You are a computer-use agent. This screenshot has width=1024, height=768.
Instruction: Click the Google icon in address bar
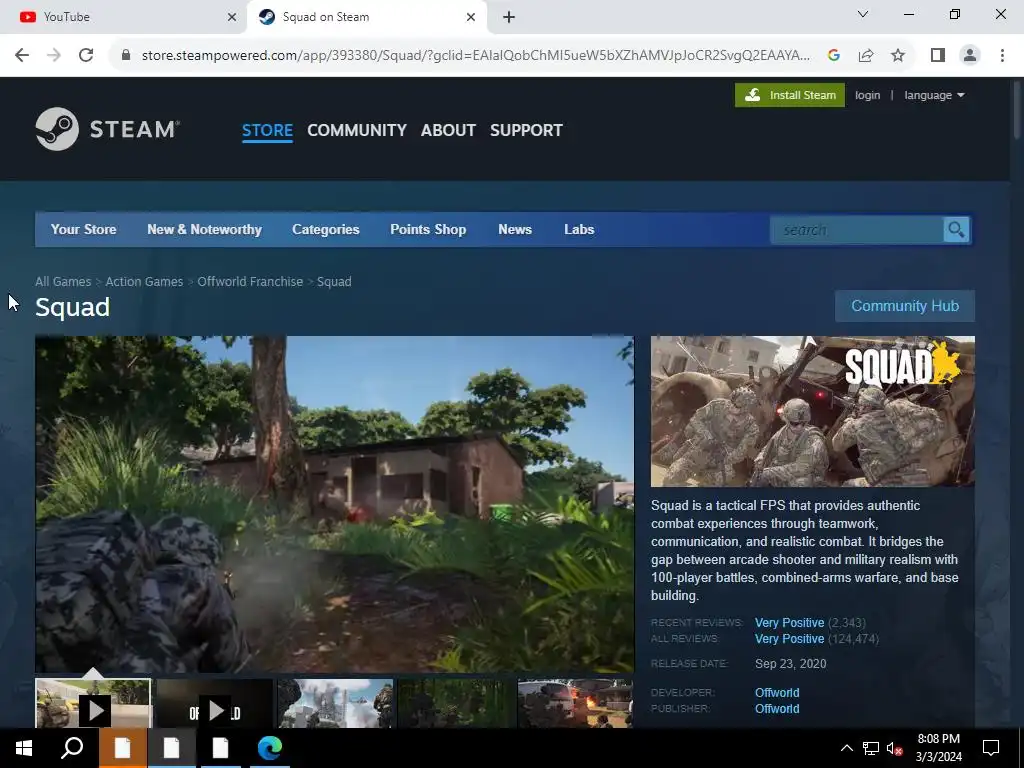point(833,56)
